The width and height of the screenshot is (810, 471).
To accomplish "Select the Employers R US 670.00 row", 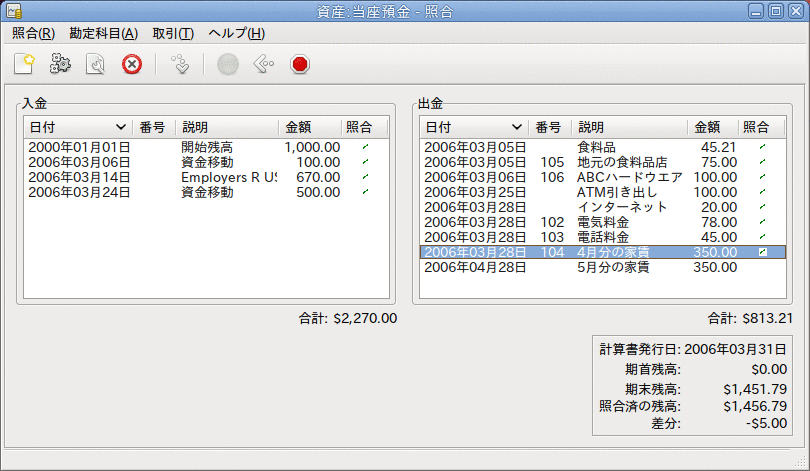I will coord(206,177).
